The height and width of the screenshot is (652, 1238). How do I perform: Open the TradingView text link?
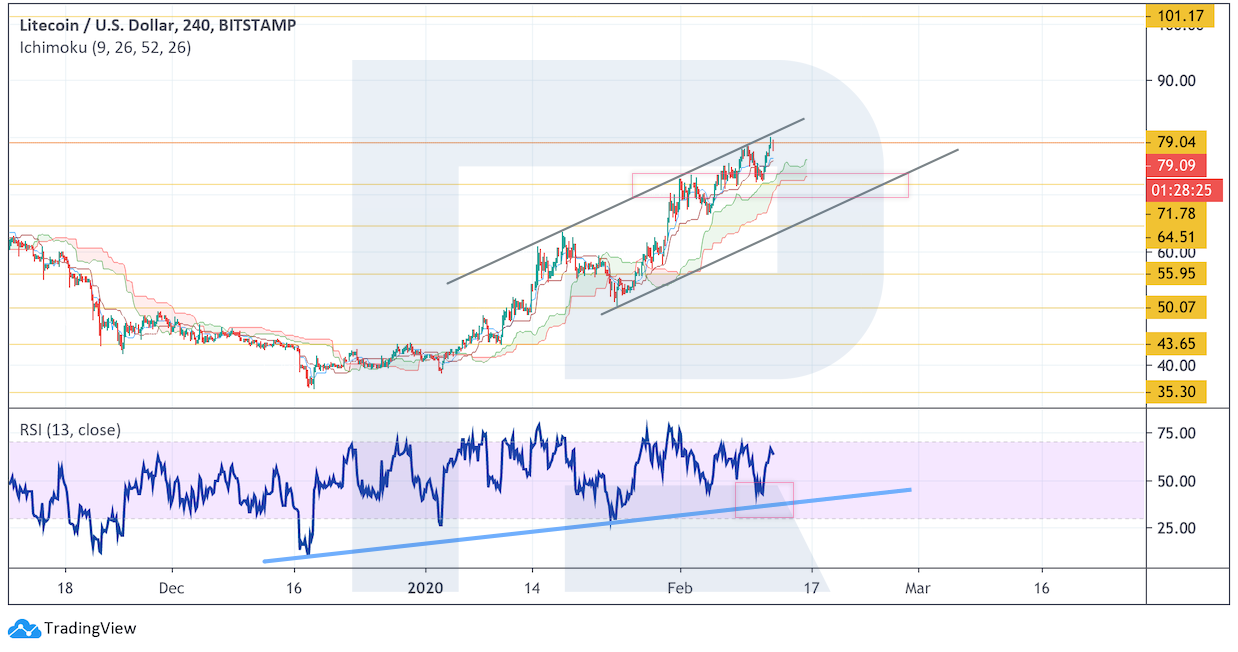[x=90, y=629]
